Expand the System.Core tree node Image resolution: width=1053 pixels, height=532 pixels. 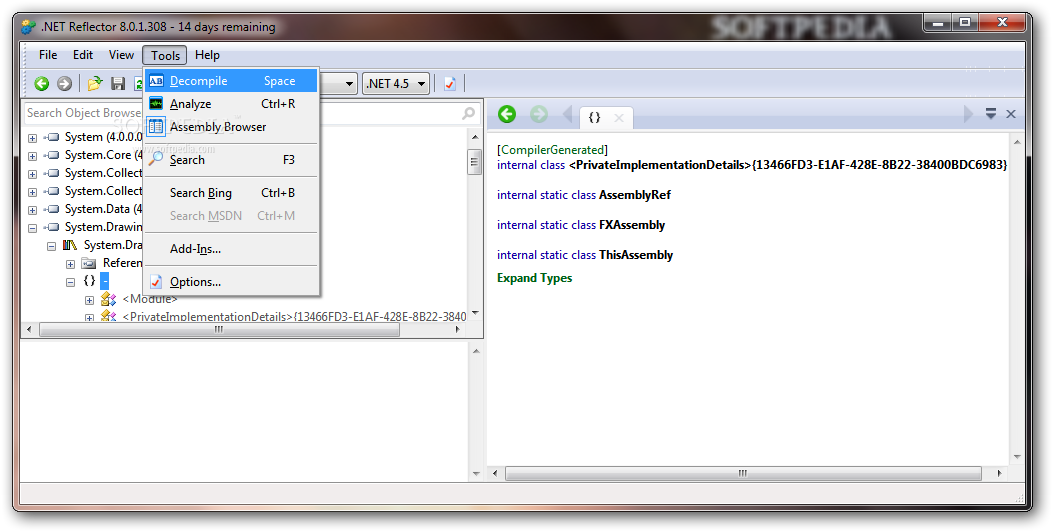(x=32, y=156)
